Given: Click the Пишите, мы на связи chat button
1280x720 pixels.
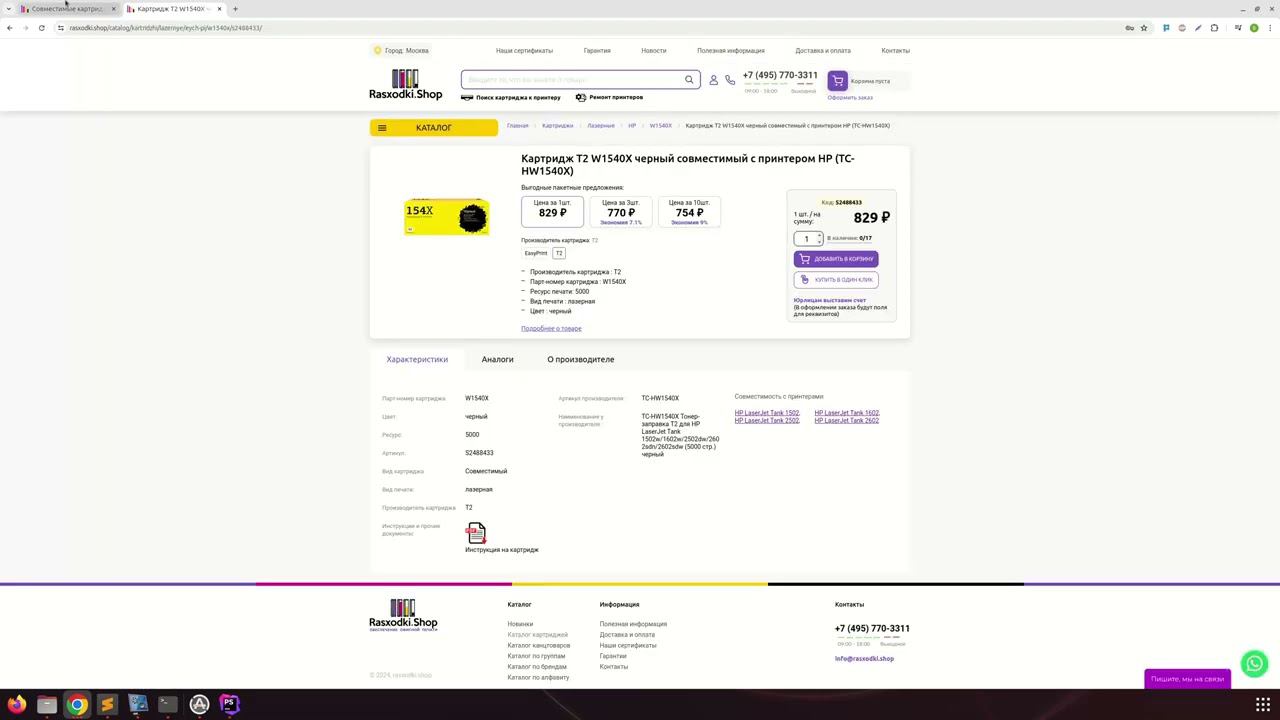Looking at the screenshot, I should 1187,679.
